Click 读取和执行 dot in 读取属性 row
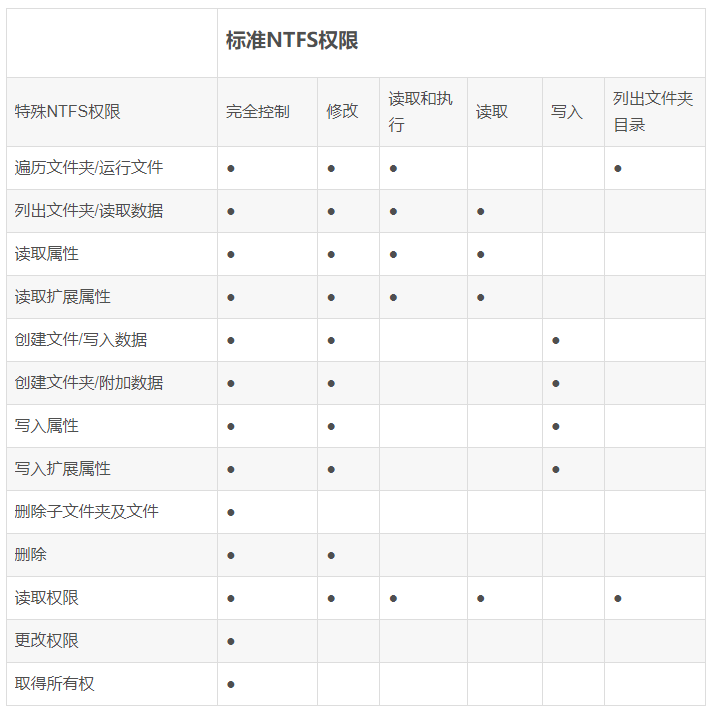 [x=393, y=255]
